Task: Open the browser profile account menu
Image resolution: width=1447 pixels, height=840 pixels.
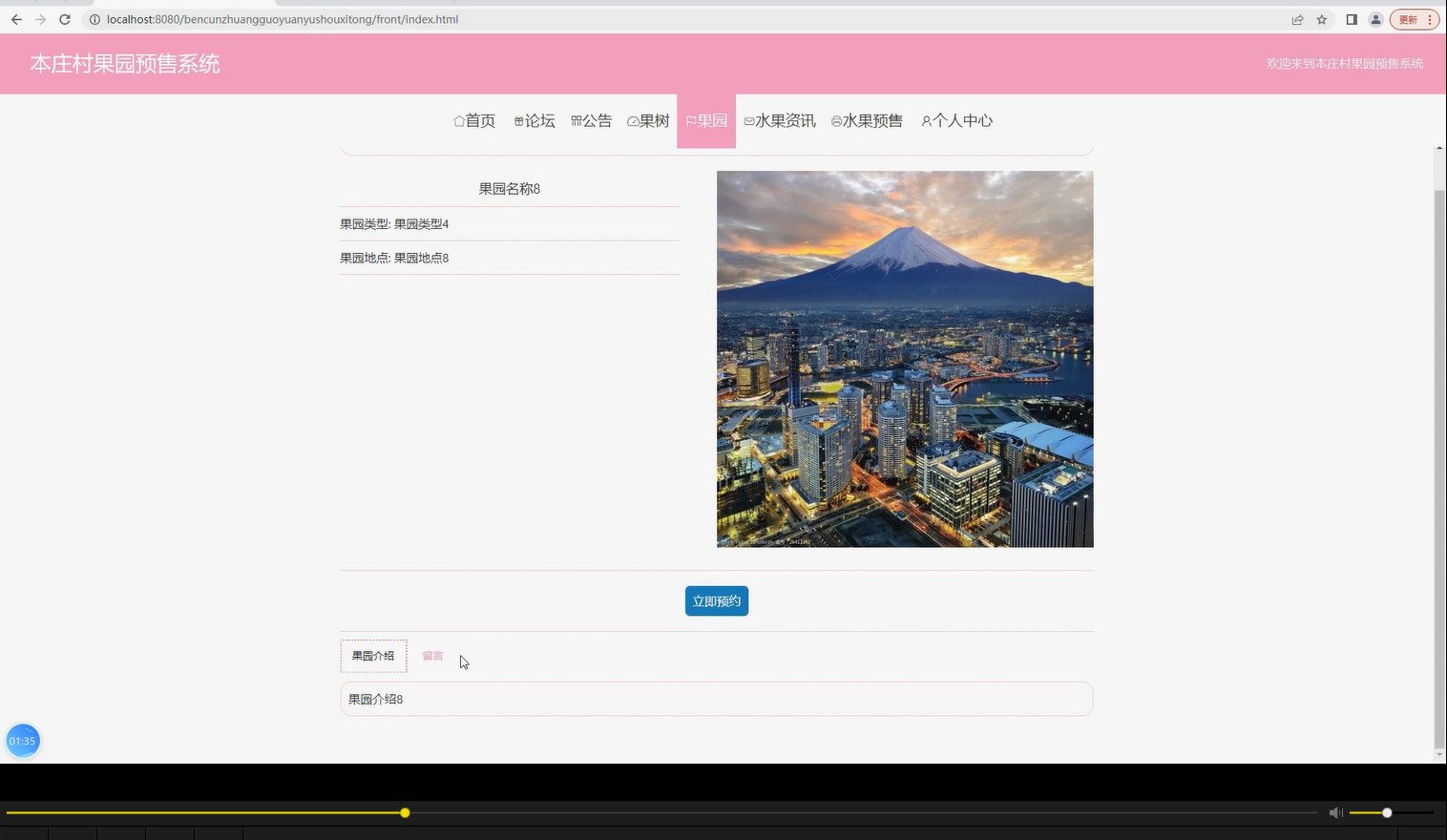Action: [1375, 19]
